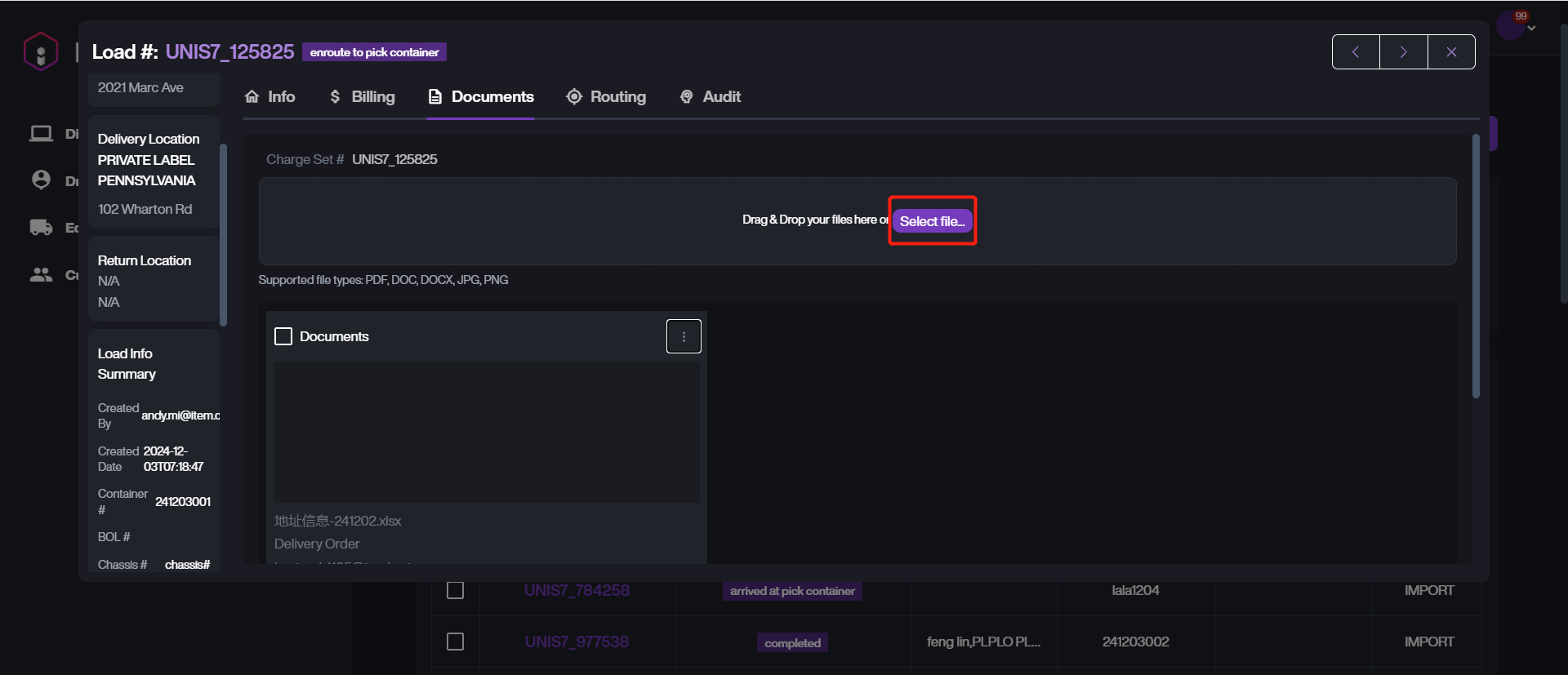Select the truck sidebar icon
This screenshot has height=675, width=1568.
pyautogui.click(x=41, y=227)
